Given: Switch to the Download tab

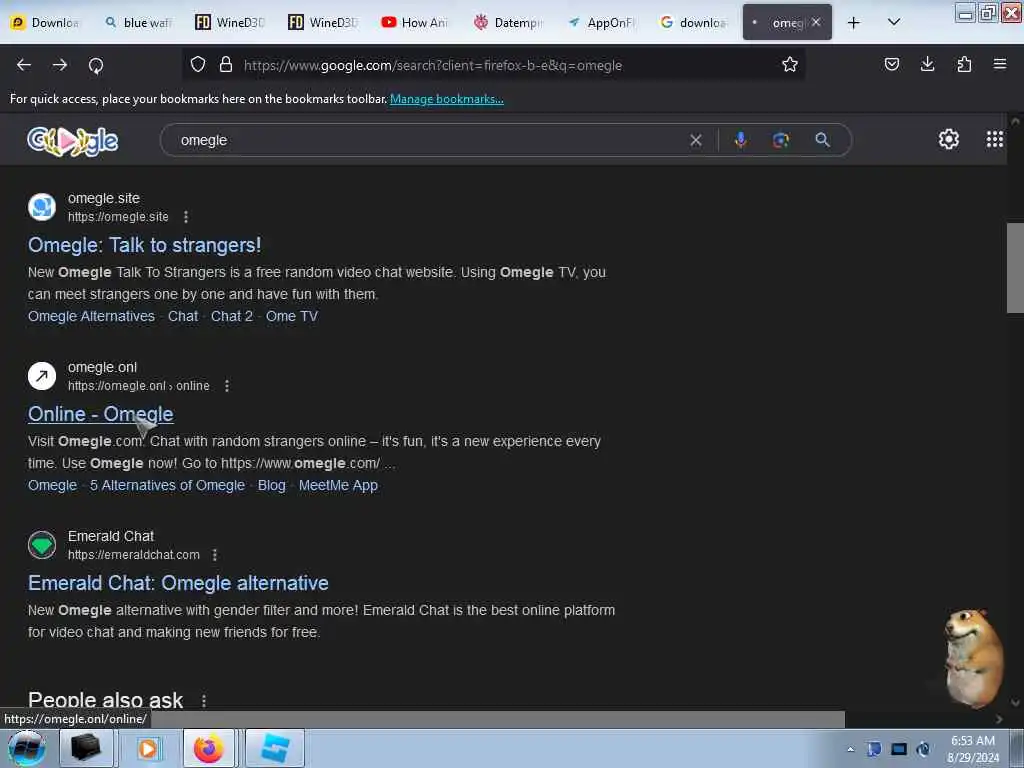Looking at the screenshot, I should [46, 22].
